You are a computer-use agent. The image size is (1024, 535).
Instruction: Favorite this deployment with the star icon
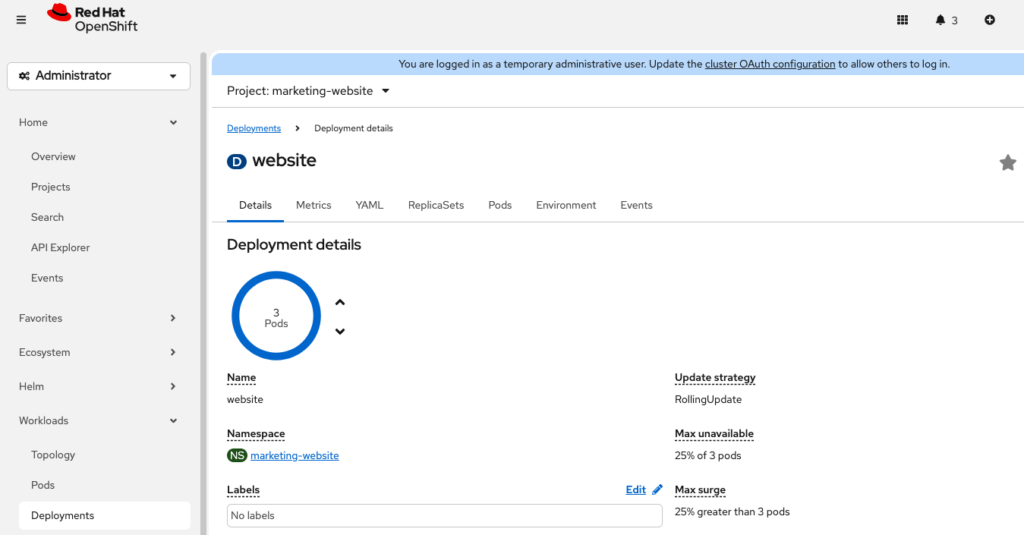1007,163
